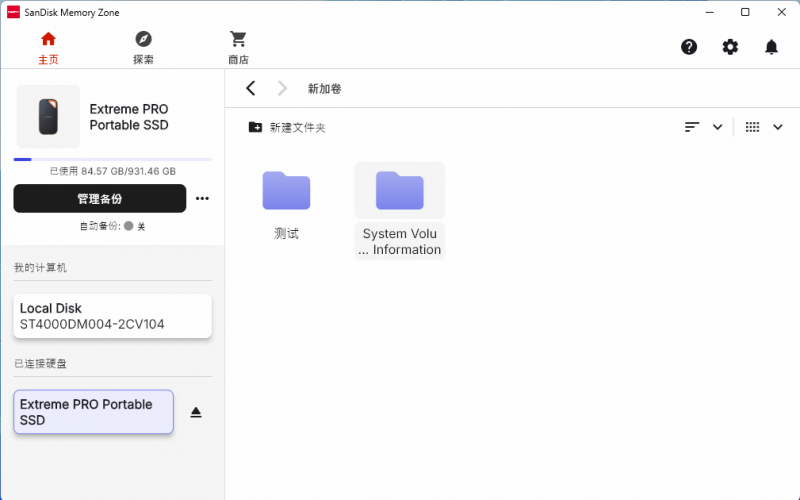The width and height of the screenshot is (800, 500).
Task: Click the back navigation arrow
Action: (251, 89)
